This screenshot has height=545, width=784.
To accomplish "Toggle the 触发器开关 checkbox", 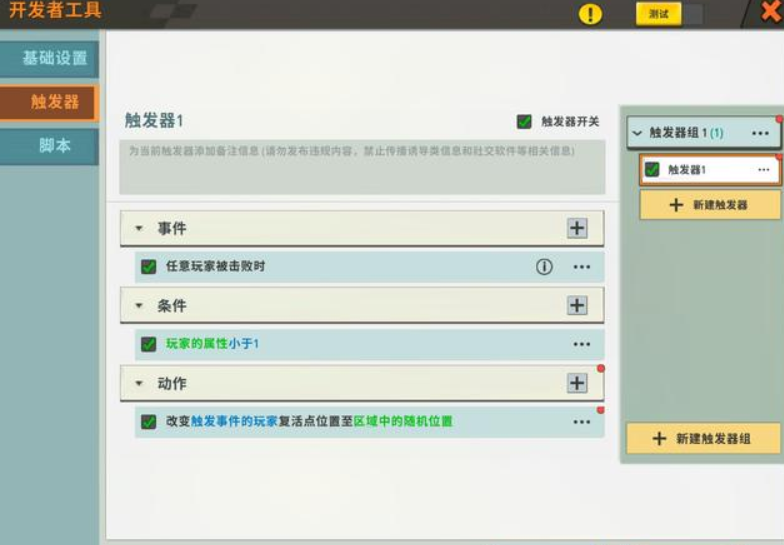I will [524, 122].
